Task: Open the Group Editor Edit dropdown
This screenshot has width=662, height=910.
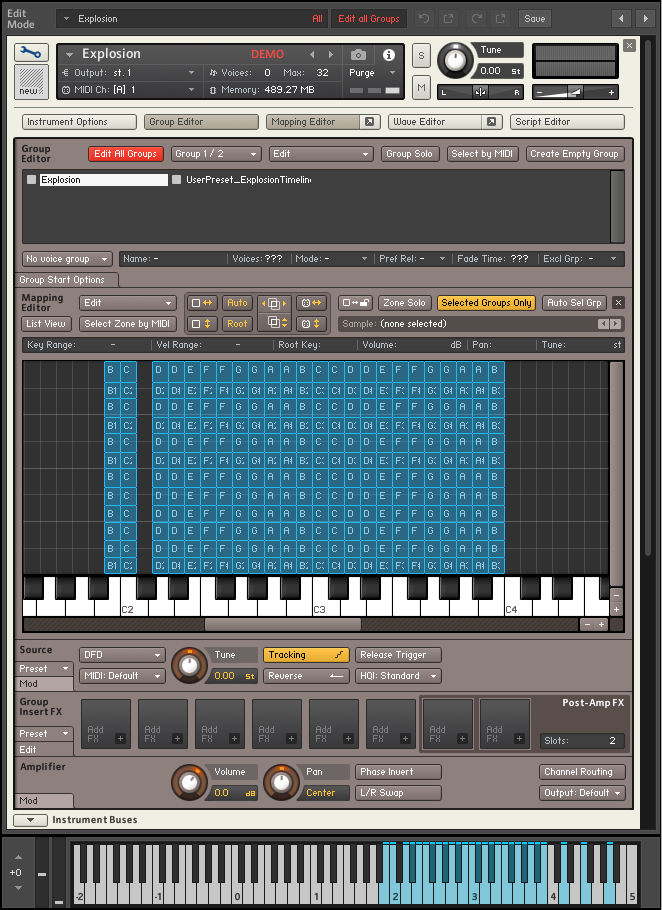Action: click(321, 154)
